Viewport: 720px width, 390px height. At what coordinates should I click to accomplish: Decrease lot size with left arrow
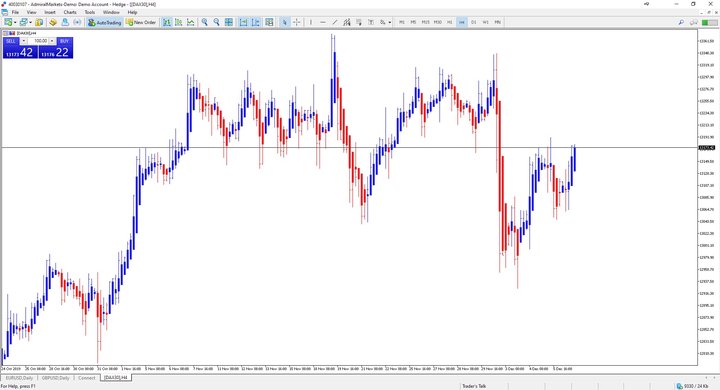tap(24, 41)
